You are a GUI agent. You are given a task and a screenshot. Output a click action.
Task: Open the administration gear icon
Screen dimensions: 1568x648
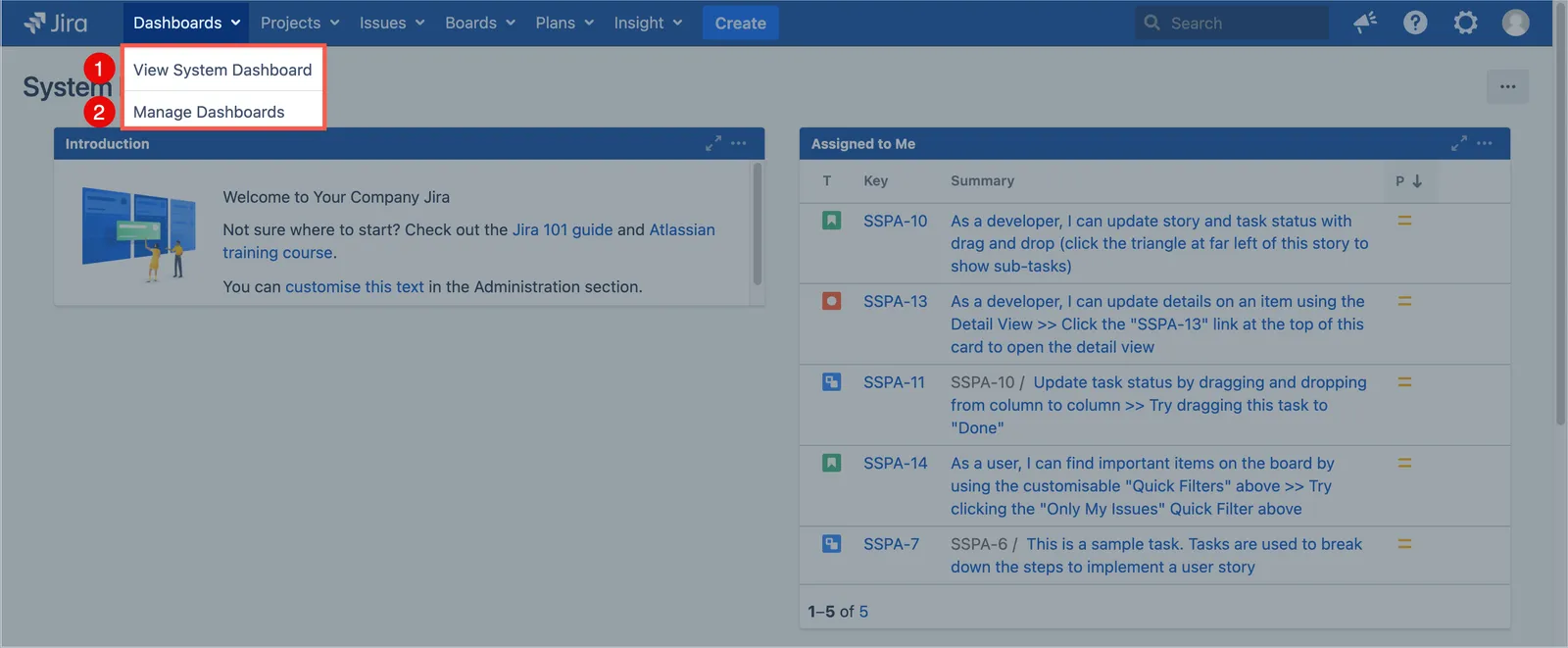tap(1465, 23)
